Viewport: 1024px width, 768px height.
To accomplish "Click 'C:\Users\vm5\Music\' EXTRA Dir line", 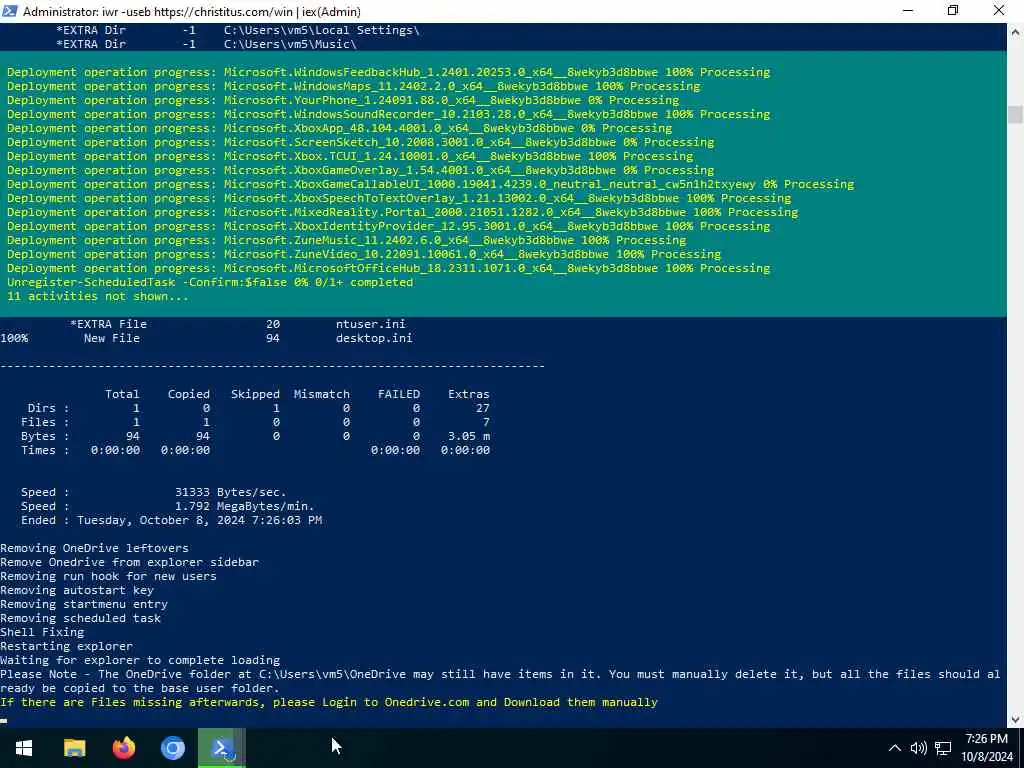I will click(x=206, y=44).
